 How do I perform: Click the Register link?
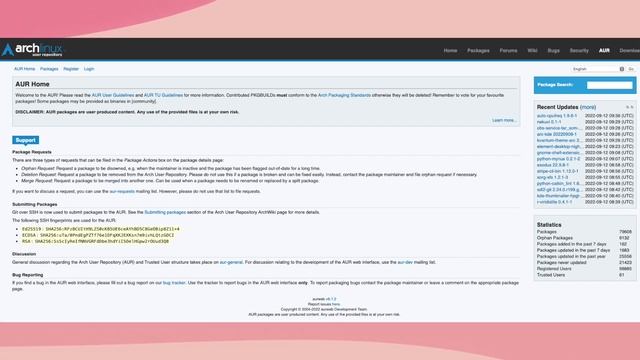coord(71,69)
